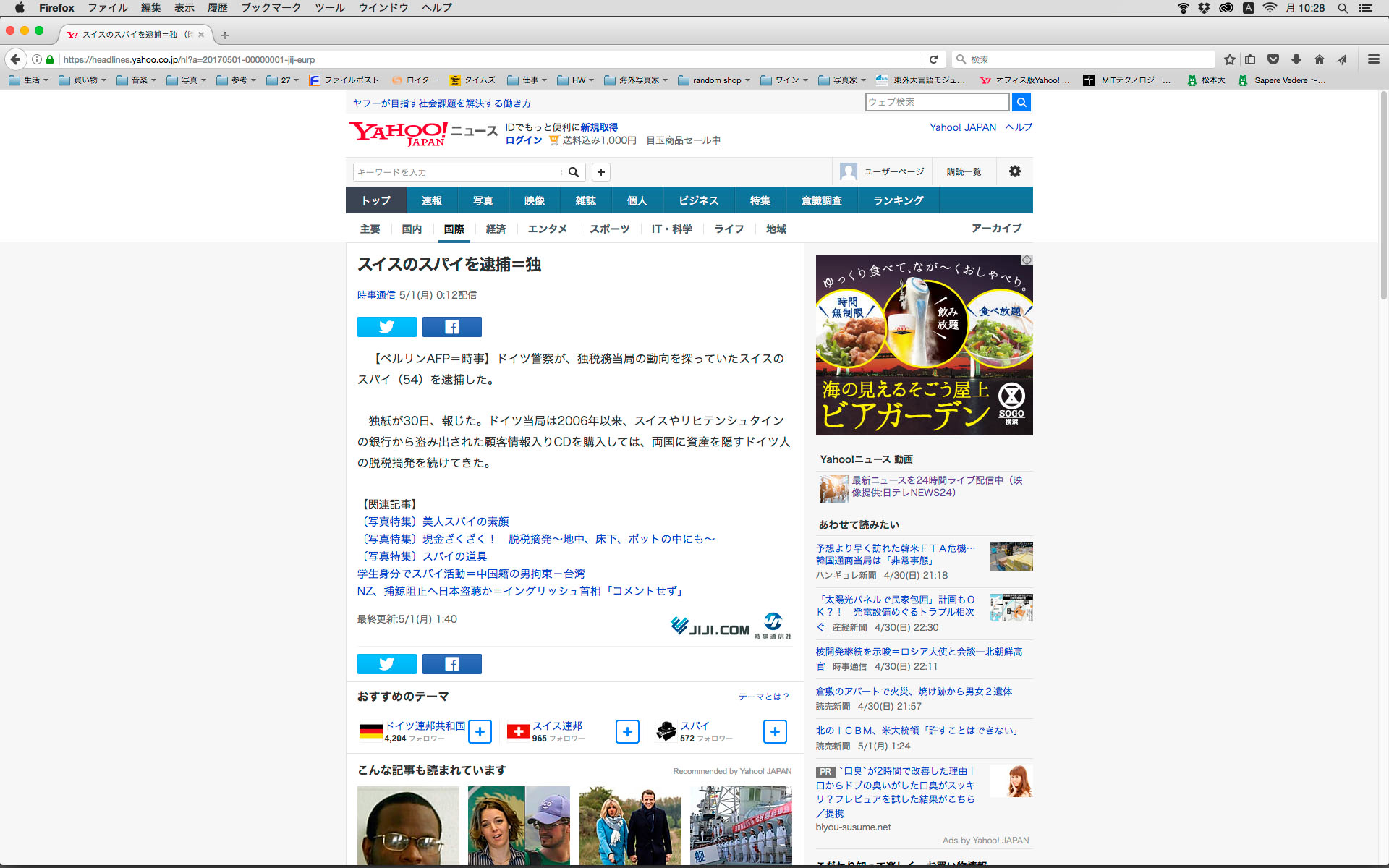Reload the page with the refresh icon
This screenshot has height=868, width=1389.
933,59
